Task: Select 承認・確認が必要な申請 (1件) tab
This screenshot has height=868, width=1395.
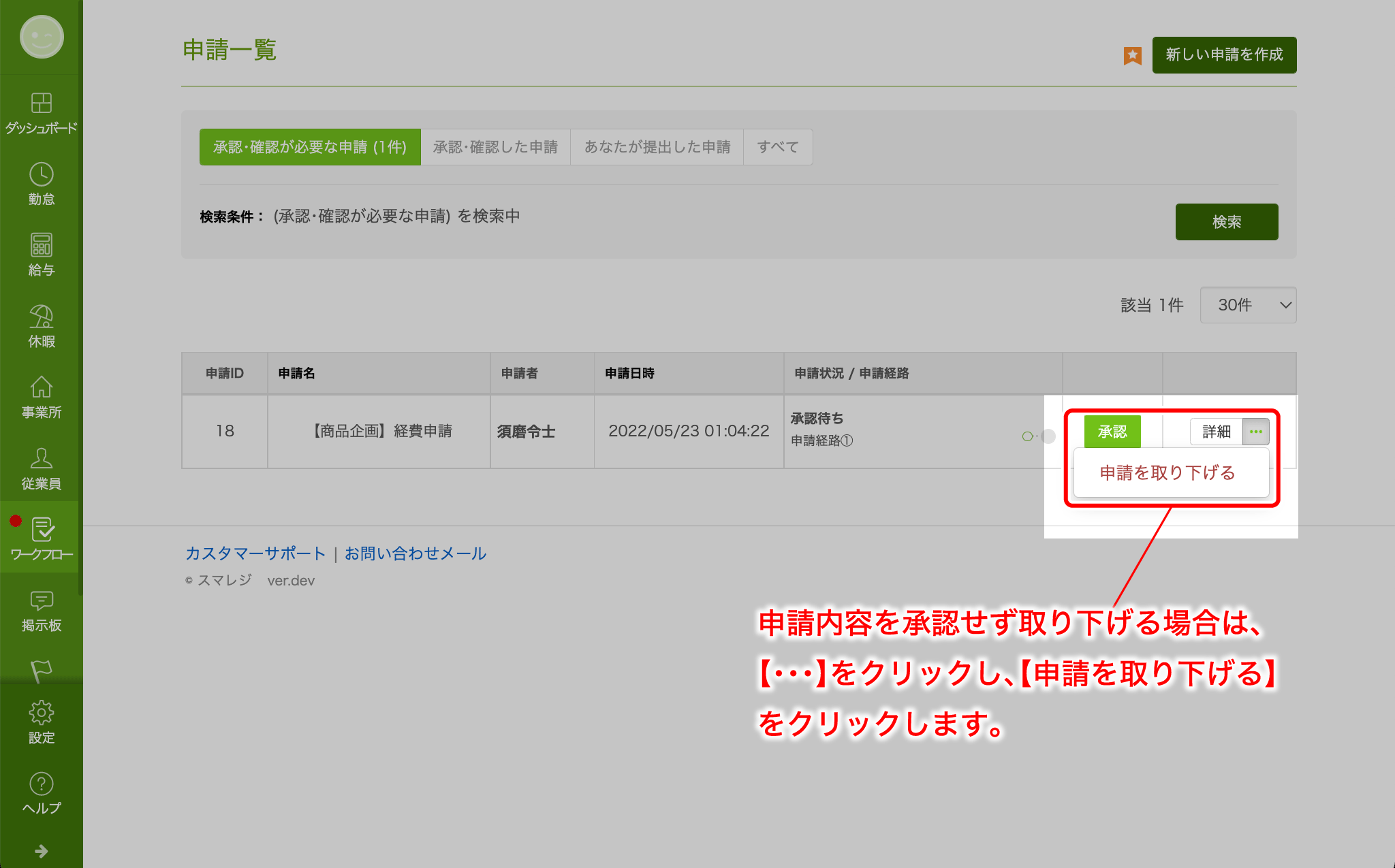Action: pyautogui.click(x=310, y=147)
